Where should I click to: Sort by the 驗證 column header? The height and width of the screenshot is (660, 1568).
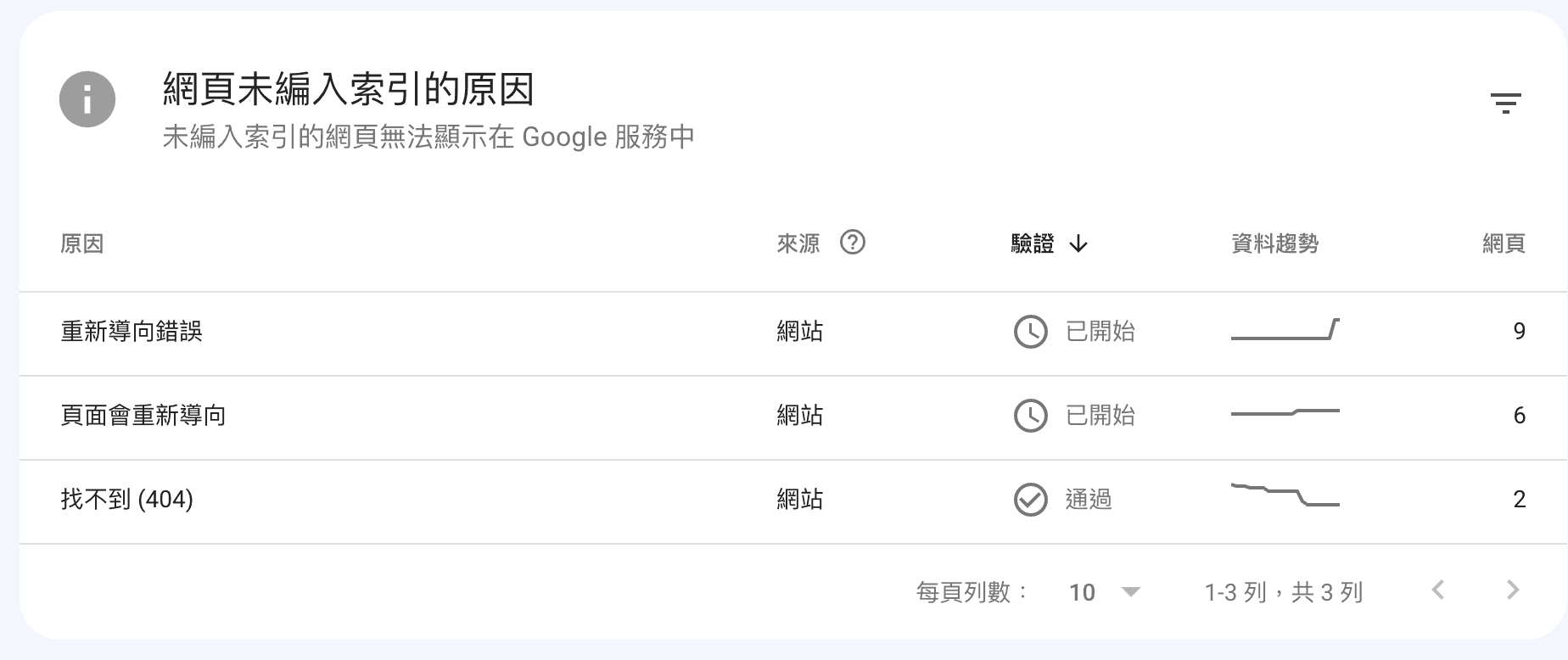tap(1033, 244)
